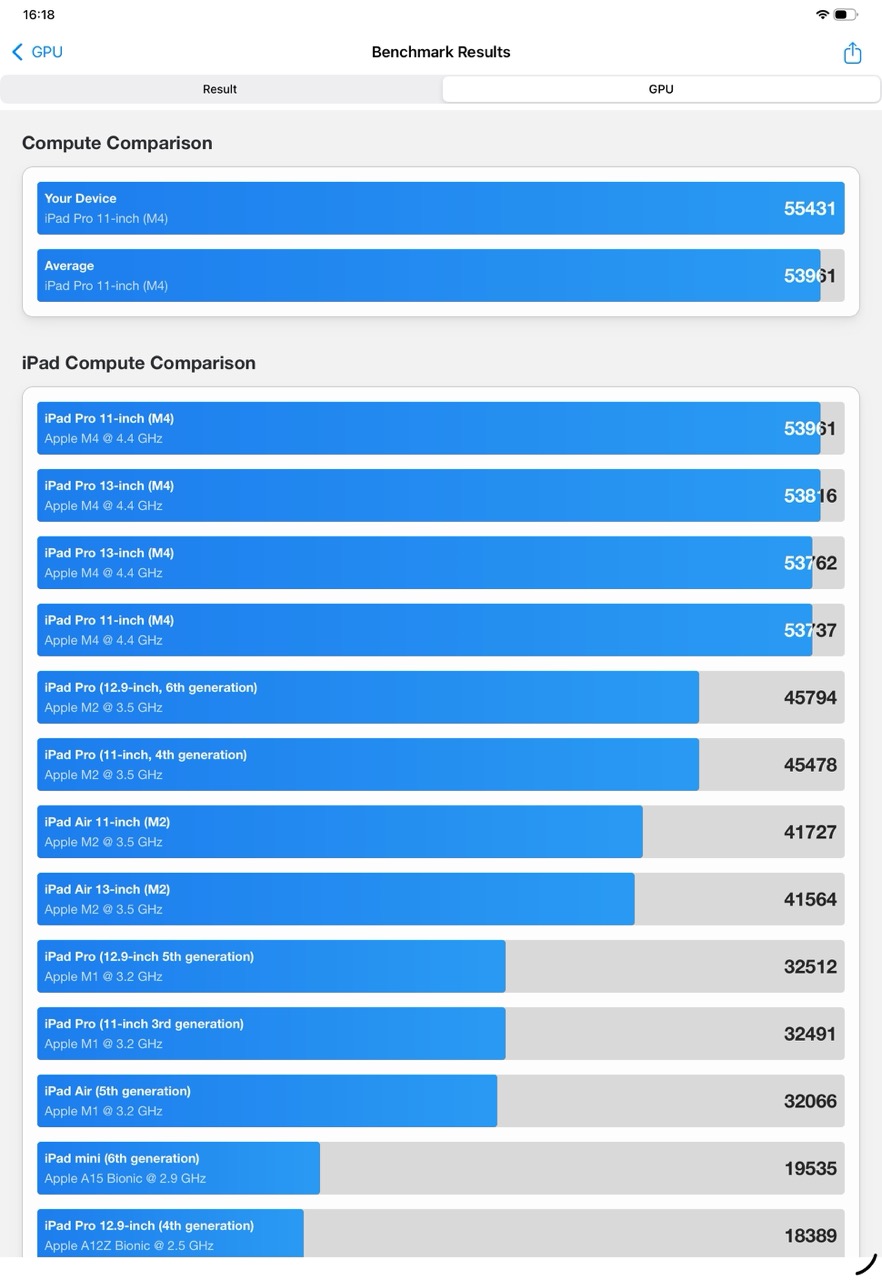Tap iPad Pro 12.9-inch 6th generation row
Viewport: 882px width, 1280px height.
pyautogui.click(x=440, y=697)
